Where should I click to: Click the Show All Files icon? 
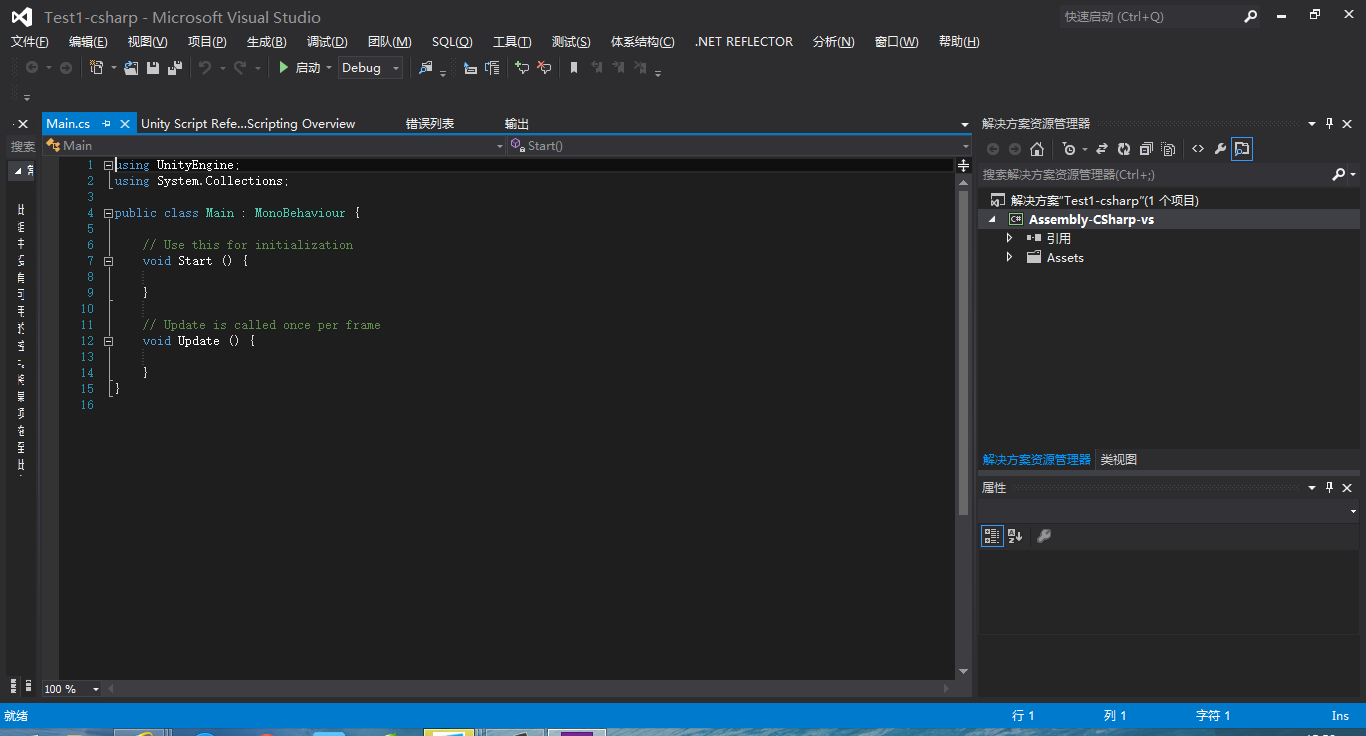click(1169, 149)
